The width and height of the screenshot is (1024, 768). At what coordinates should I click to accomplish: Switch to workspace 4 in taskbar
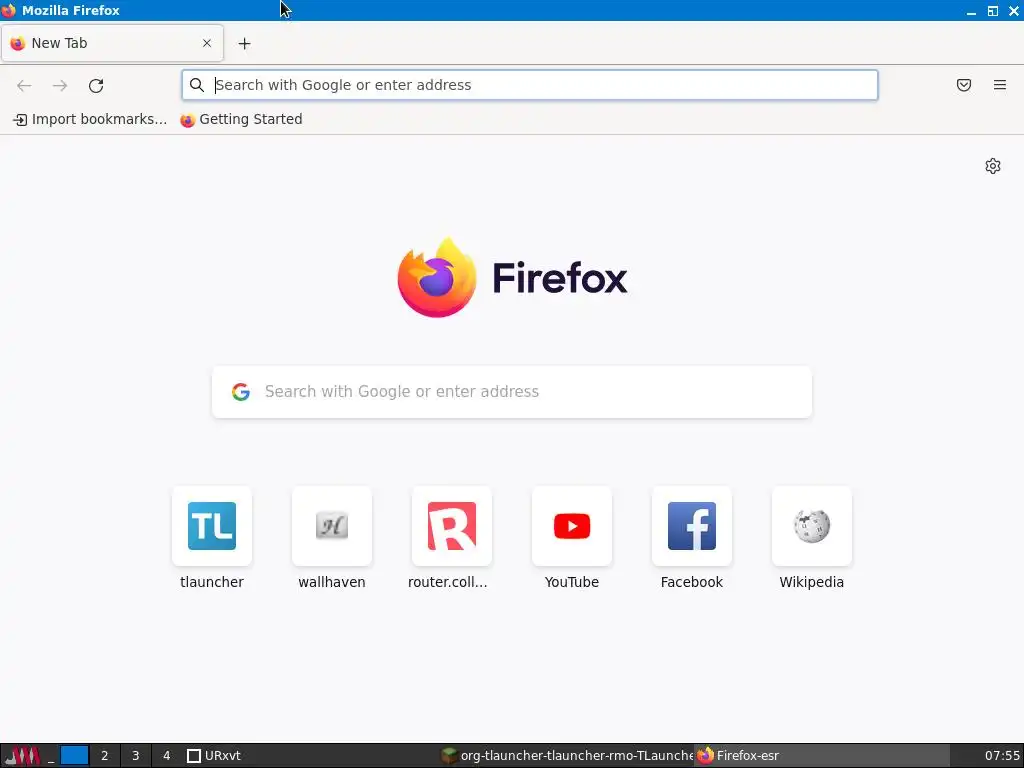167,756
